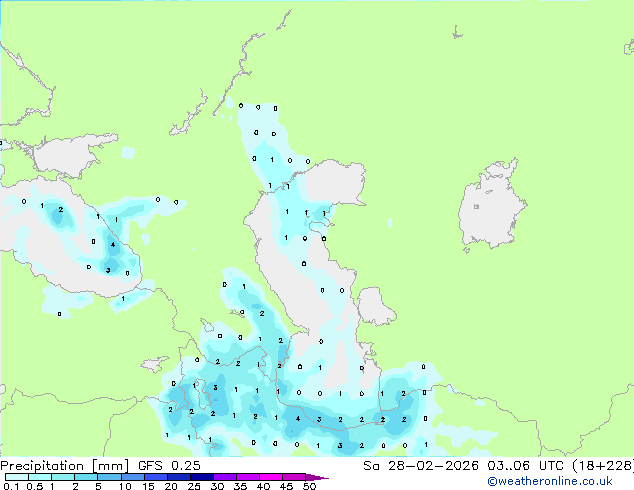The image size is (634, 490).
Task: Select the 10–15 mm legend color box
Action: pos(132,477)
